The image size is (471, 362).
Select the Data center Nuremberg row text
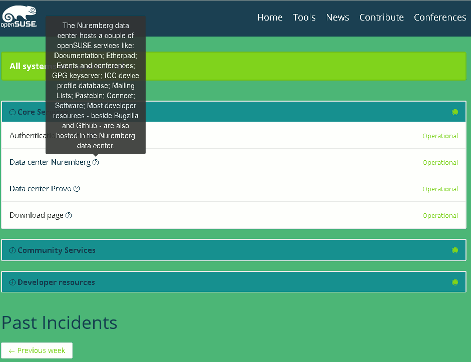50,162
